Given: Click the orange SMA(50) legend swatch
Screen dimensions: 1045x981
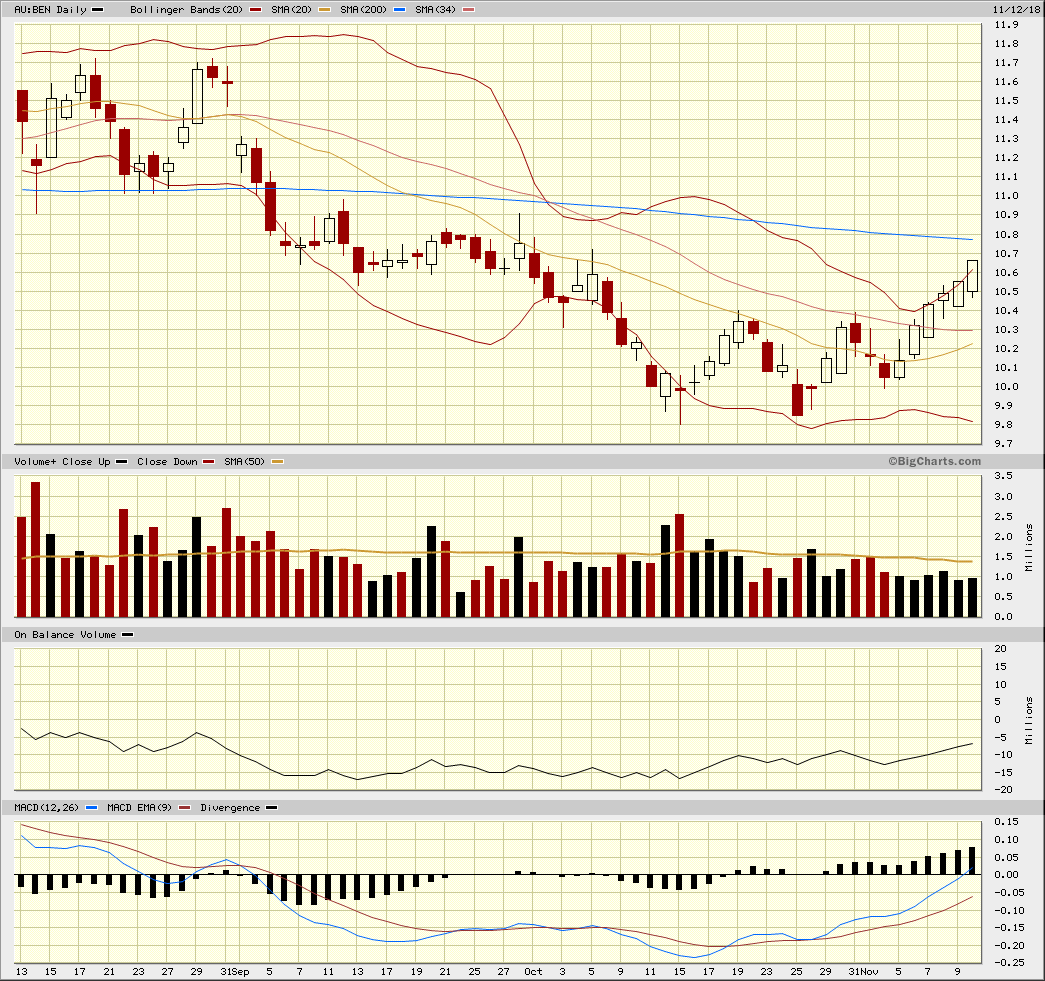Looking at the screenshot, I should point(277,462).
